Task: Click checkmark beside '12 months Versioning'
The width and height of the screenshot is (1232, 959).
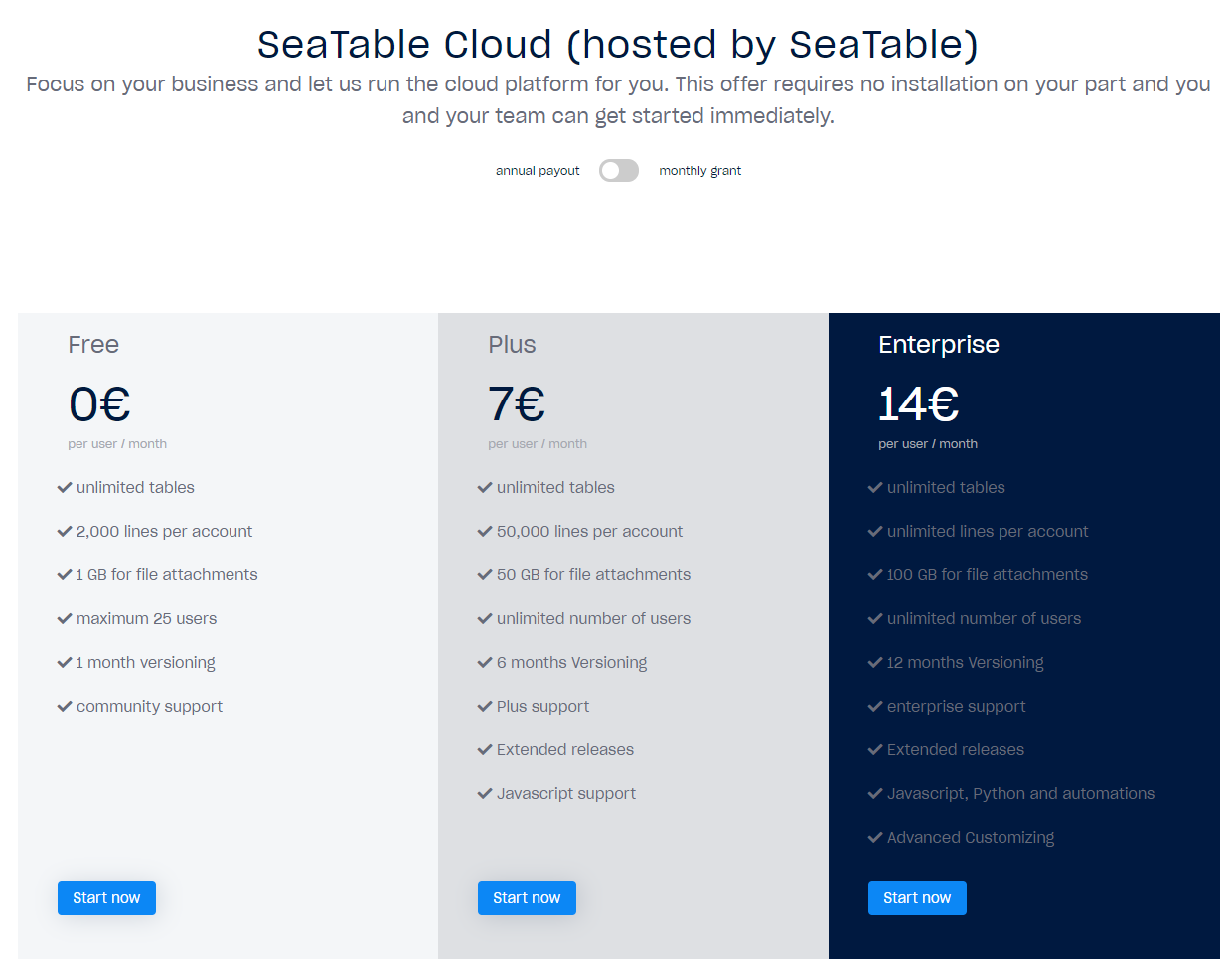Action: [x=875, y=663]
